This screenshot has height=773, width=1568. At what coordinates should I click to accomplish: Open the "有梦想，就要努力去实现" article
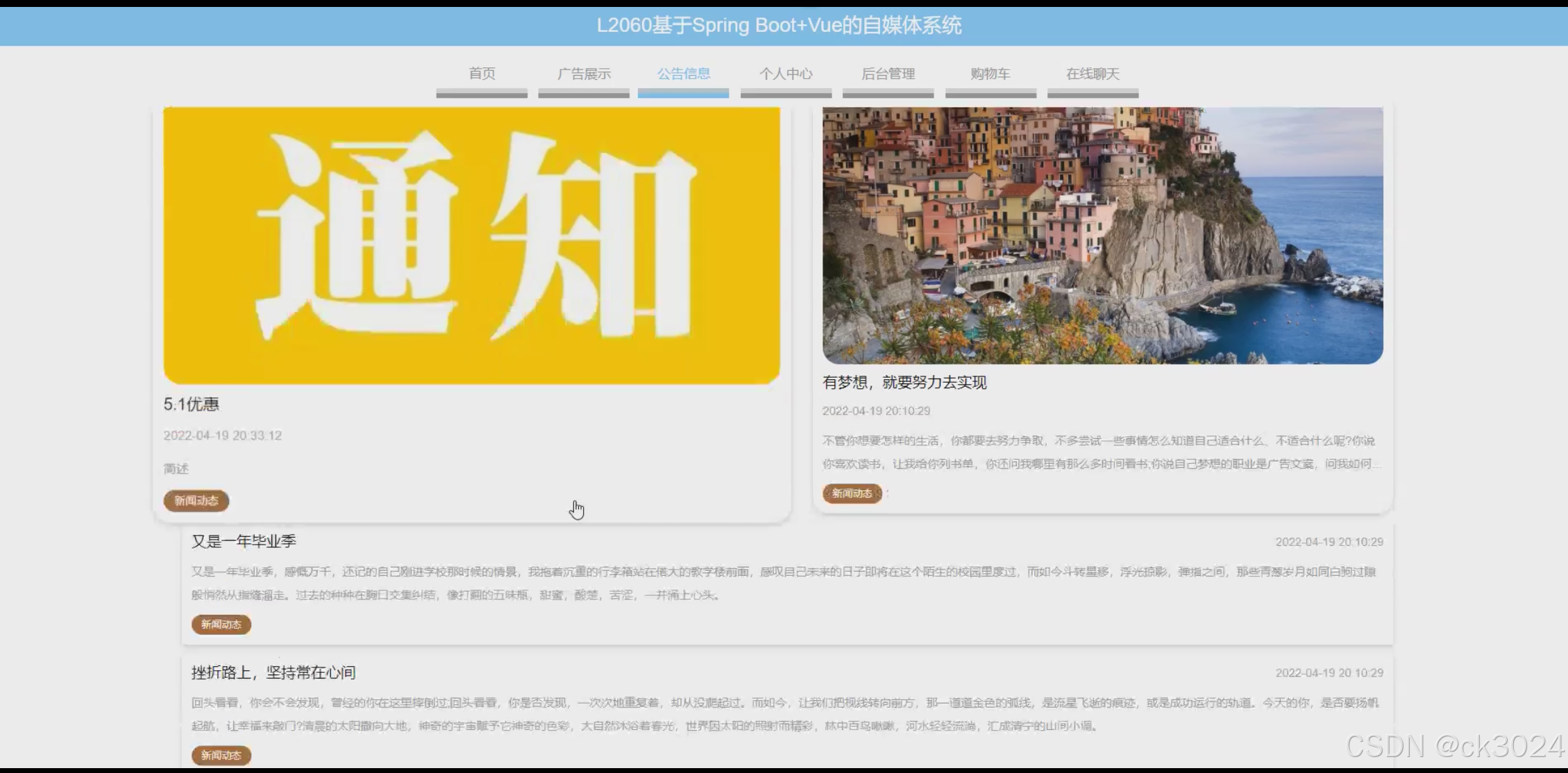[x=906, y=382]
